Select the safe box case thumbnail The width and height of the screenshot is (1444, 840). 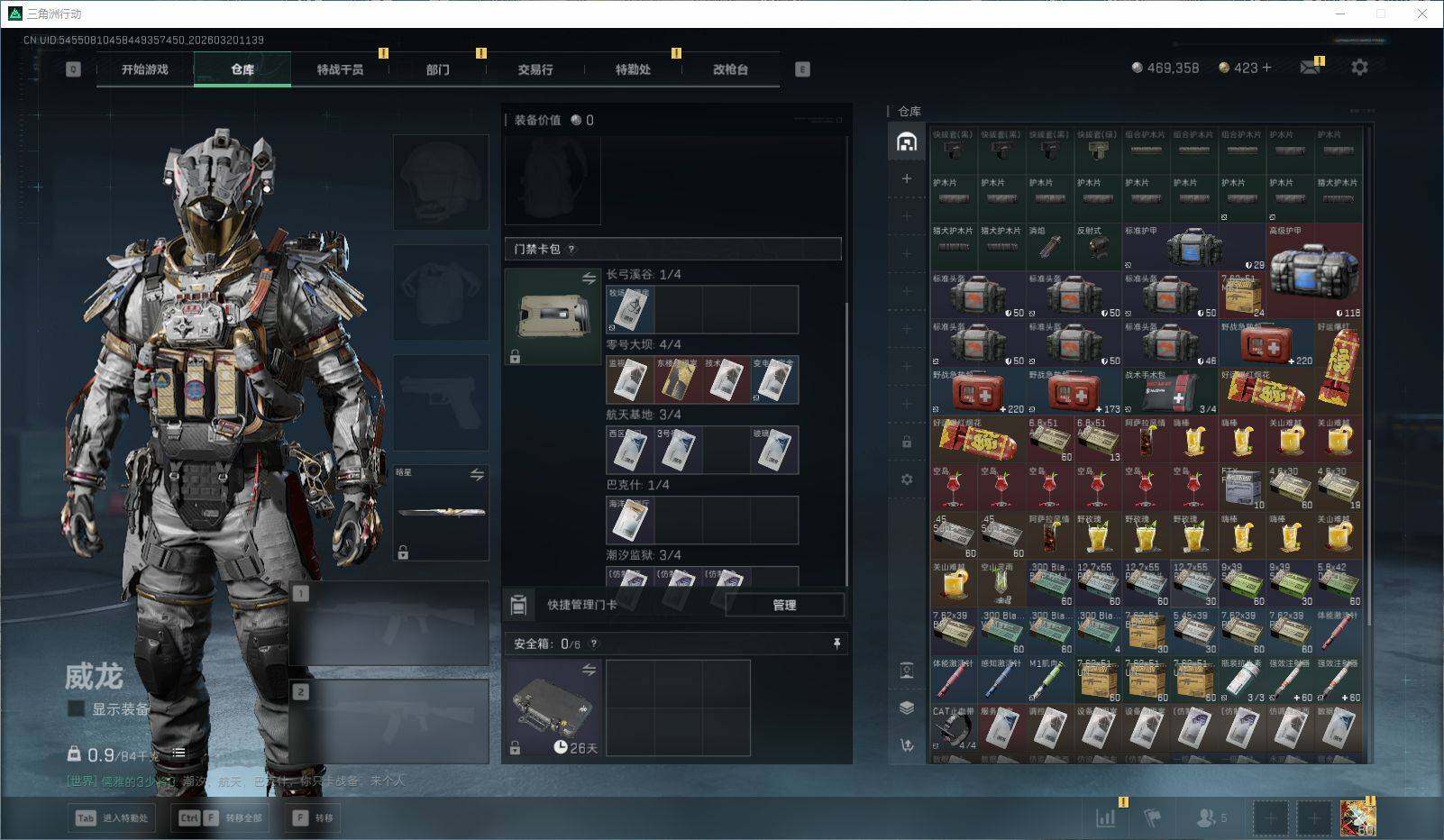click(x=553, y=708)
